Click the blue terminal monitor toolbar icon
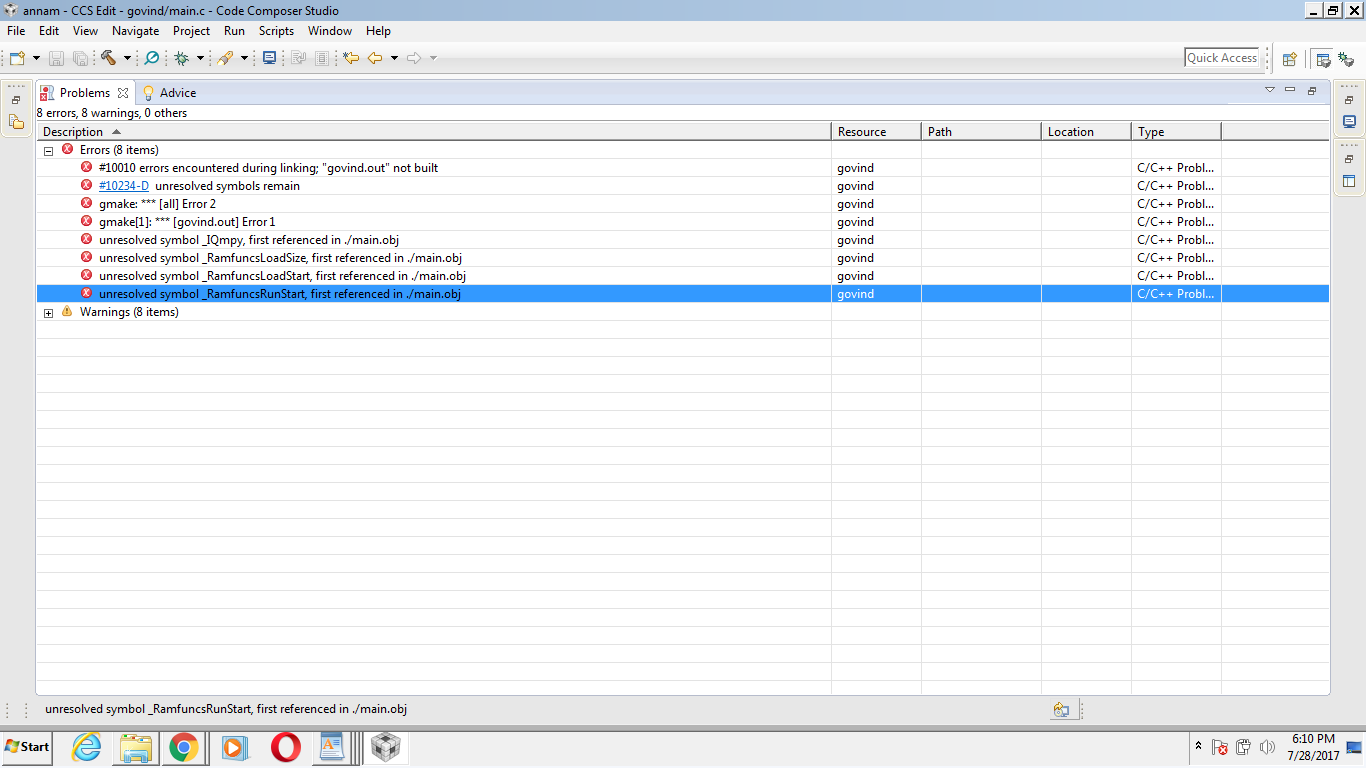Screen dimensions: 1366x768 point(269,58)
